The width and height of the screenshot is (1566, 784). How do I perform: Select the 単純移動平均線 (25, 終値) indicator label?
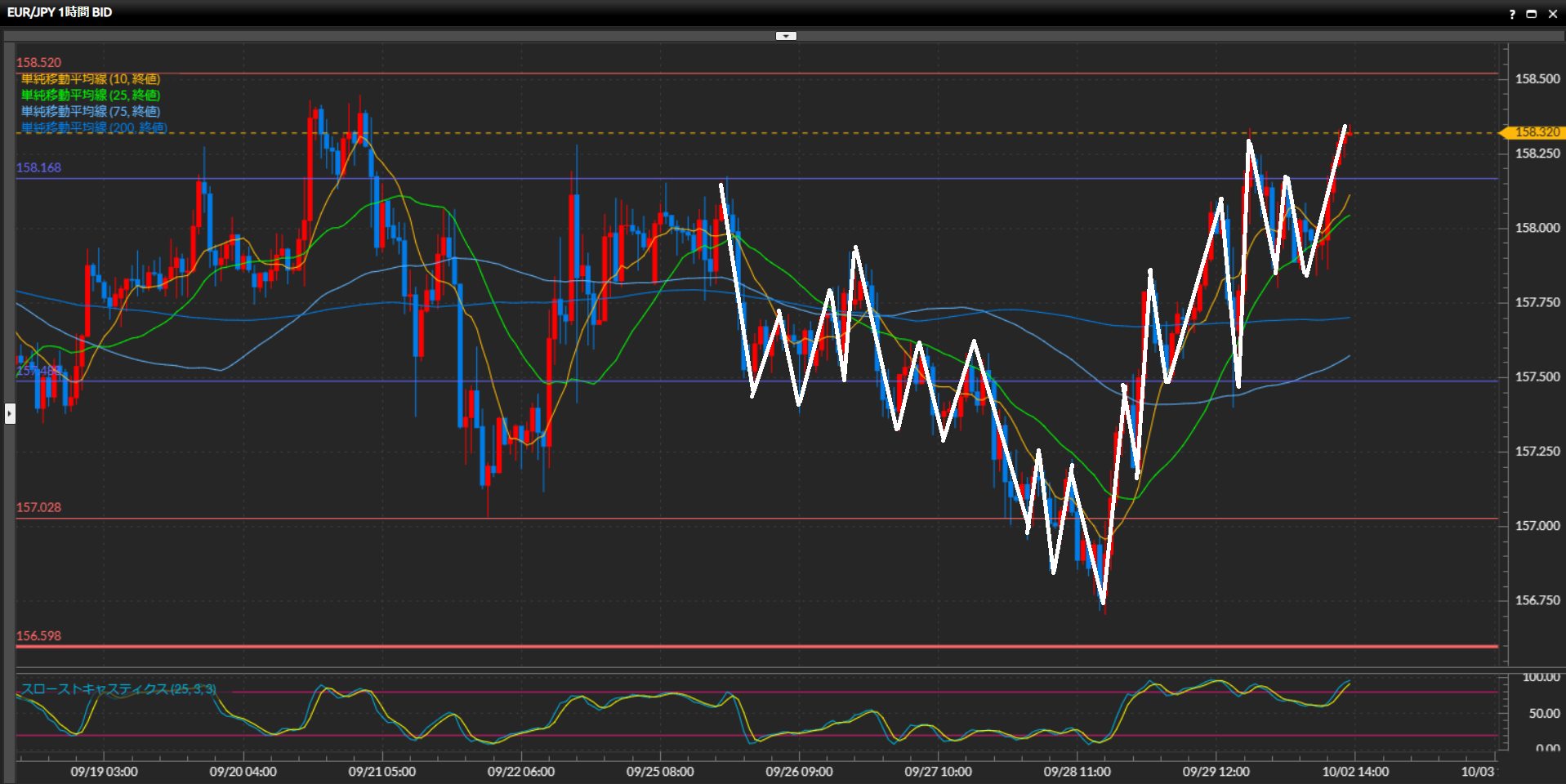click(x=91, y=96)
